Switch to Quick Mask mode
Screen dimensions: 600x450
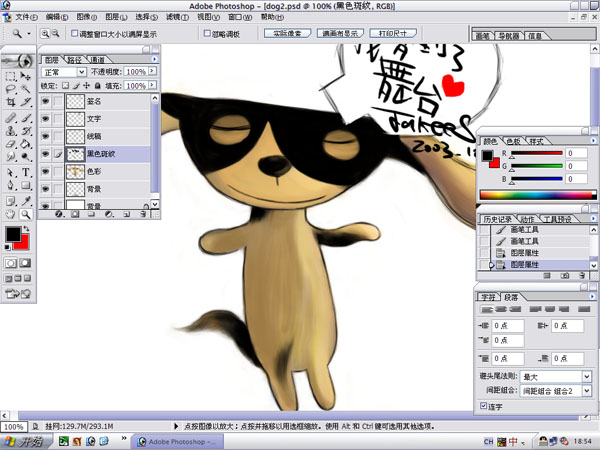click(25, 263)
